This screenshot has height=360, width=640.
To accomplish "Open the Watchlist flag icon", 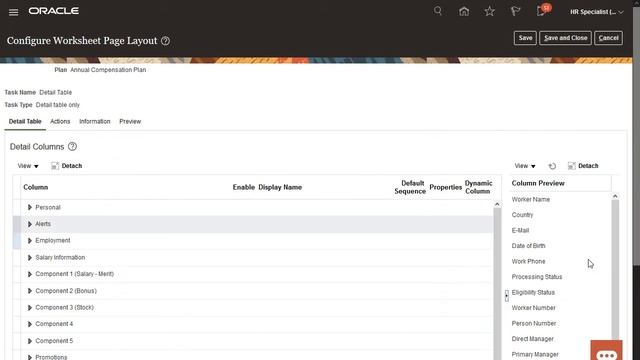I will tap(516, 11).
